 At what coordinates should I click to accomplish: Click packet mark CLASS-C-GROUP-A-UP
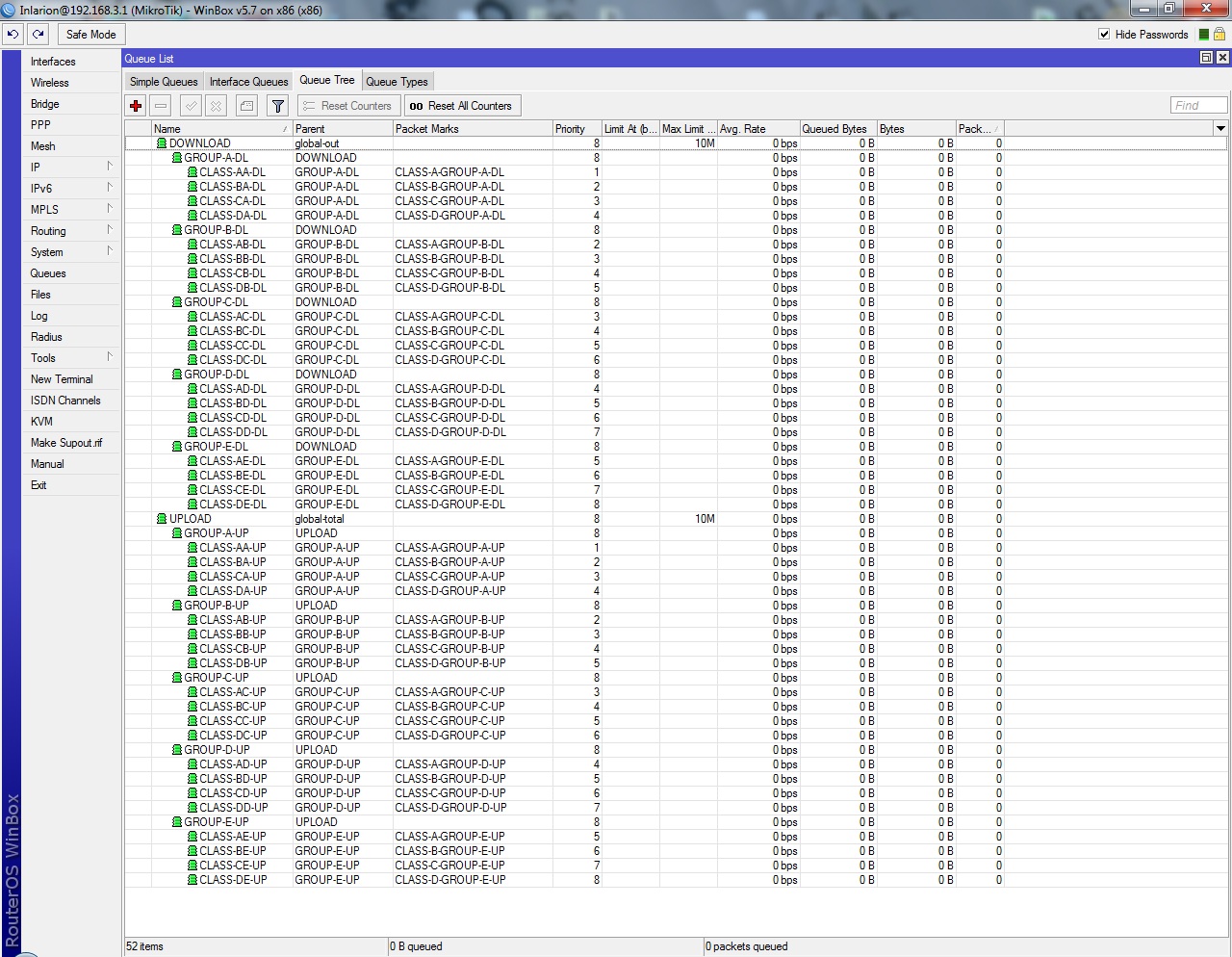click(450, 577)
